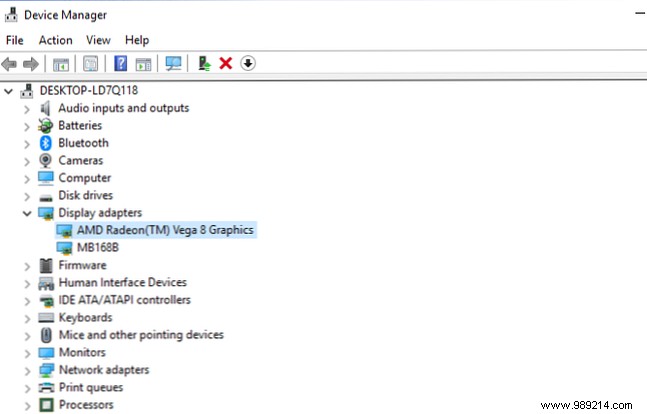
Task: Expand the Keyboards category
Action: 27,319
